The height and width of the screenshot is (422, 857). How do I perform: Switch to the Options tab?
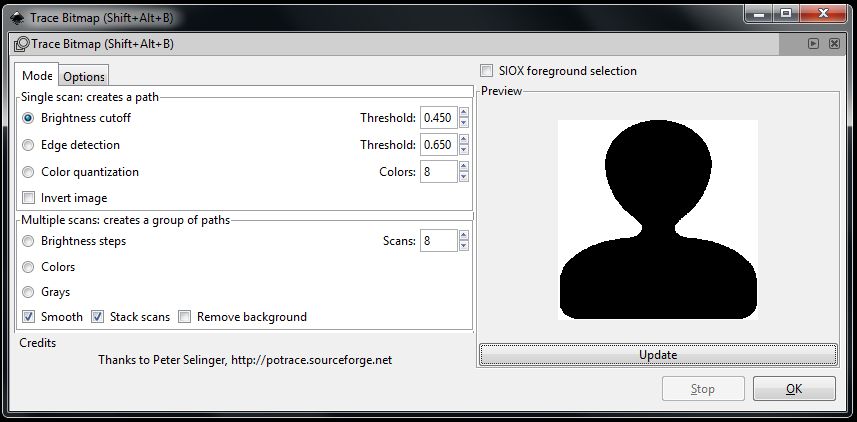[84, 77]
